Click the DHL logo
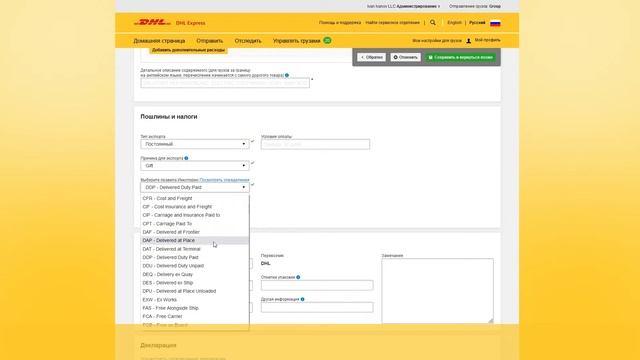The height and width of the screenshot is (360, 640). click(152, 22)
